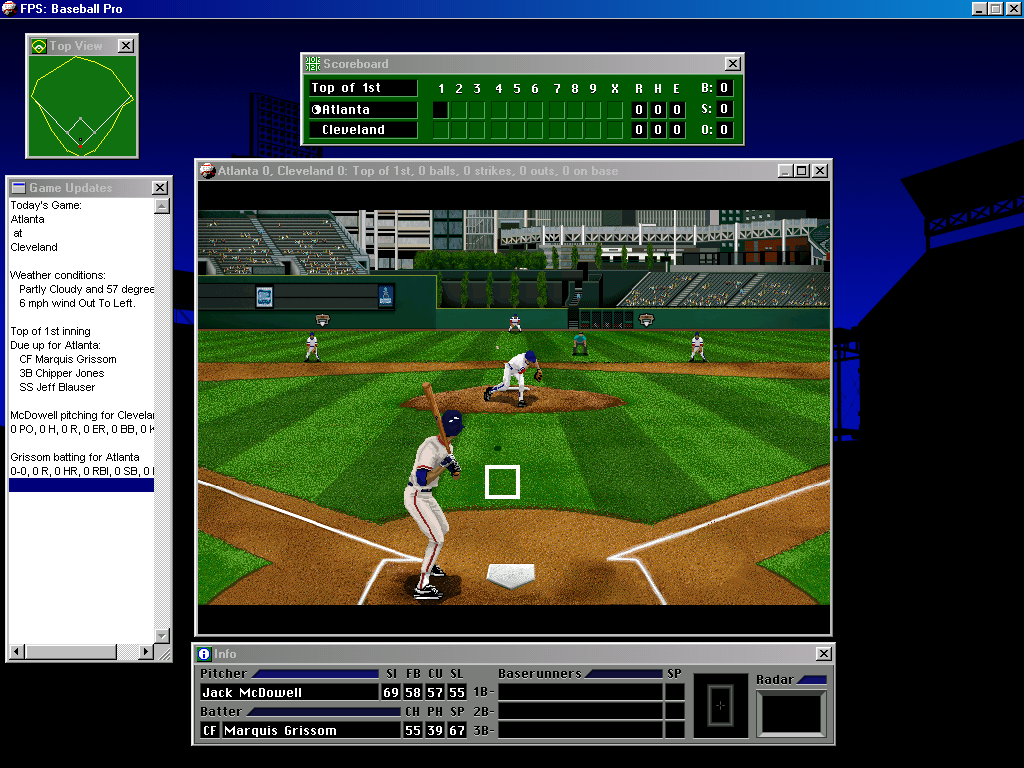Screen dimensions: 1024x768
Task: Close the game play window
Action: click(820, 170)
